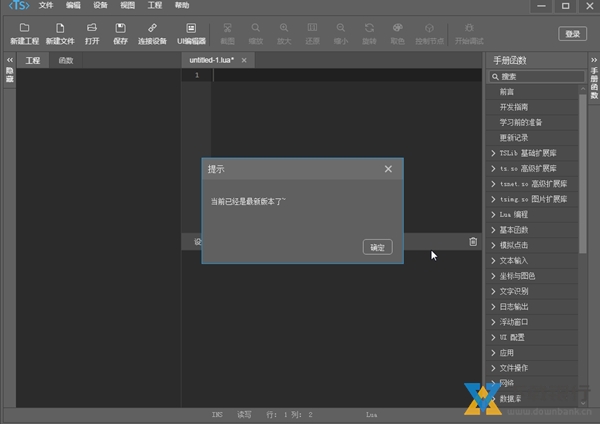Open the UI编辑器 (UI Editor) tool

point(191,28)
